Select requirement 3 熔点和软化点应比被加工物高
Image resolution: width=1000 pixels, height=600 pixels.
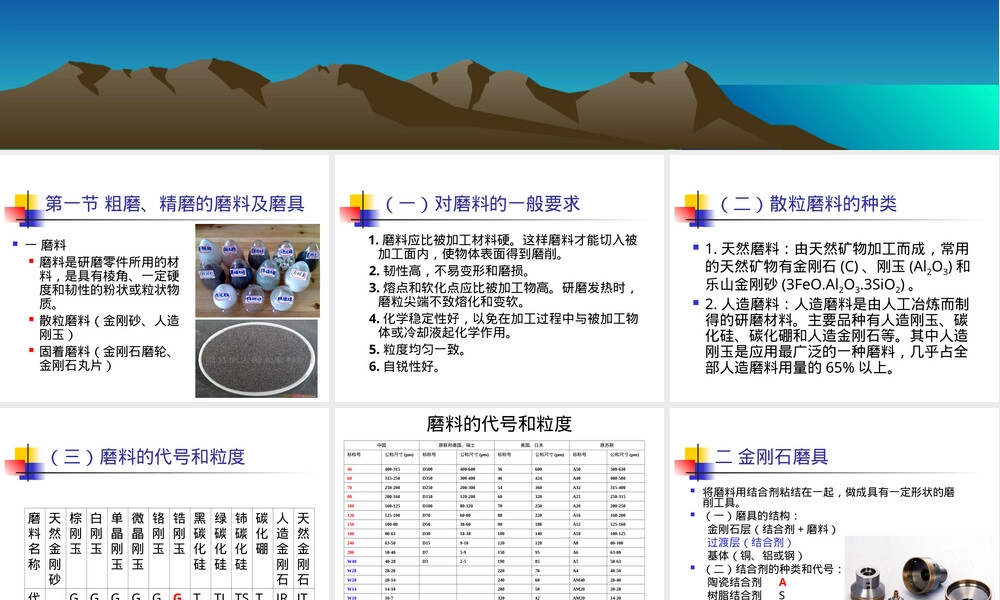point(503,295)
